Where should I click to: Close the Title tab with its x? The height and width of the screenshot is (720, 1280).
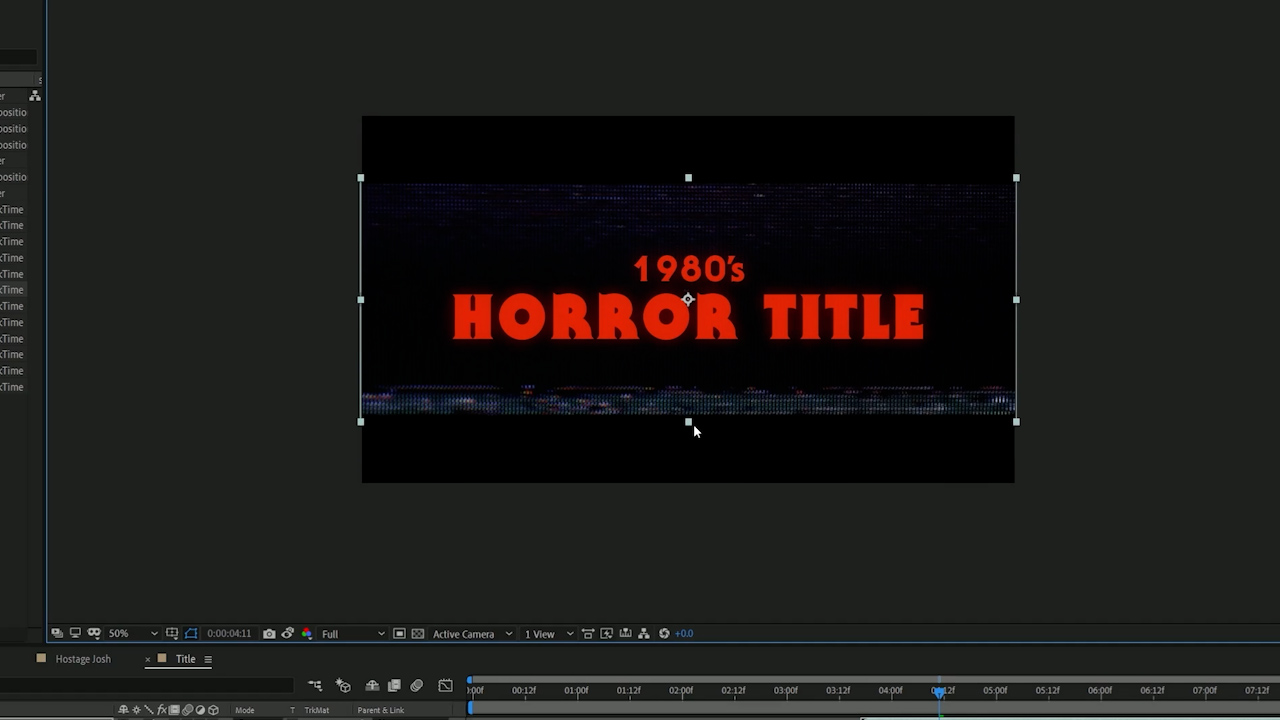(148, 659)
